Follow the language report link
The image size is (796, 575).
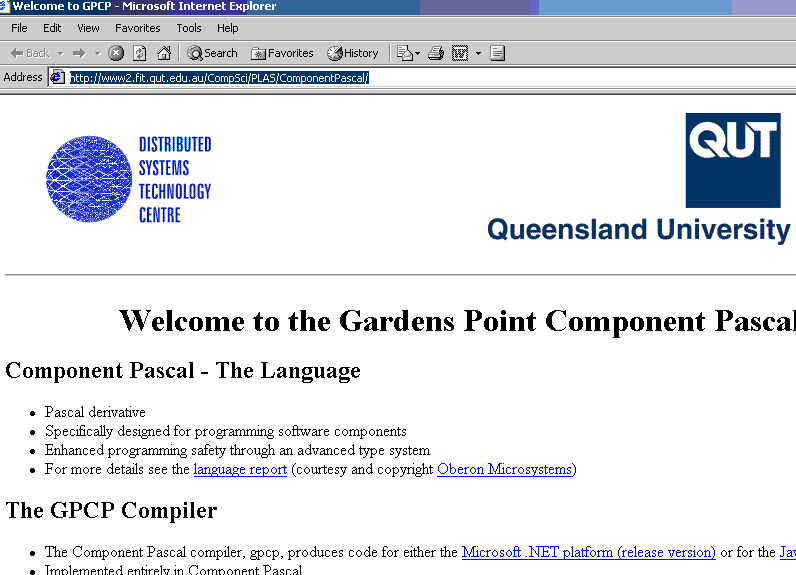coord(240,469)
